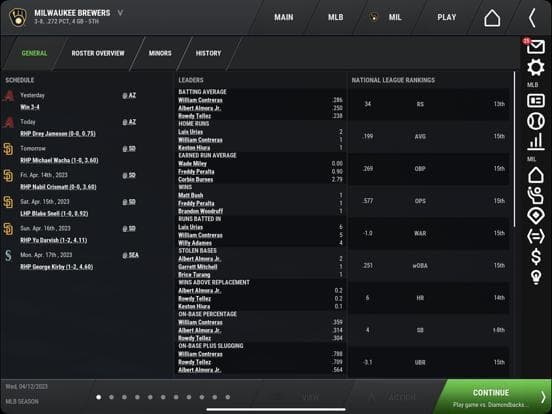Click the Brewers team logo at top left

(x=18, y=17)
